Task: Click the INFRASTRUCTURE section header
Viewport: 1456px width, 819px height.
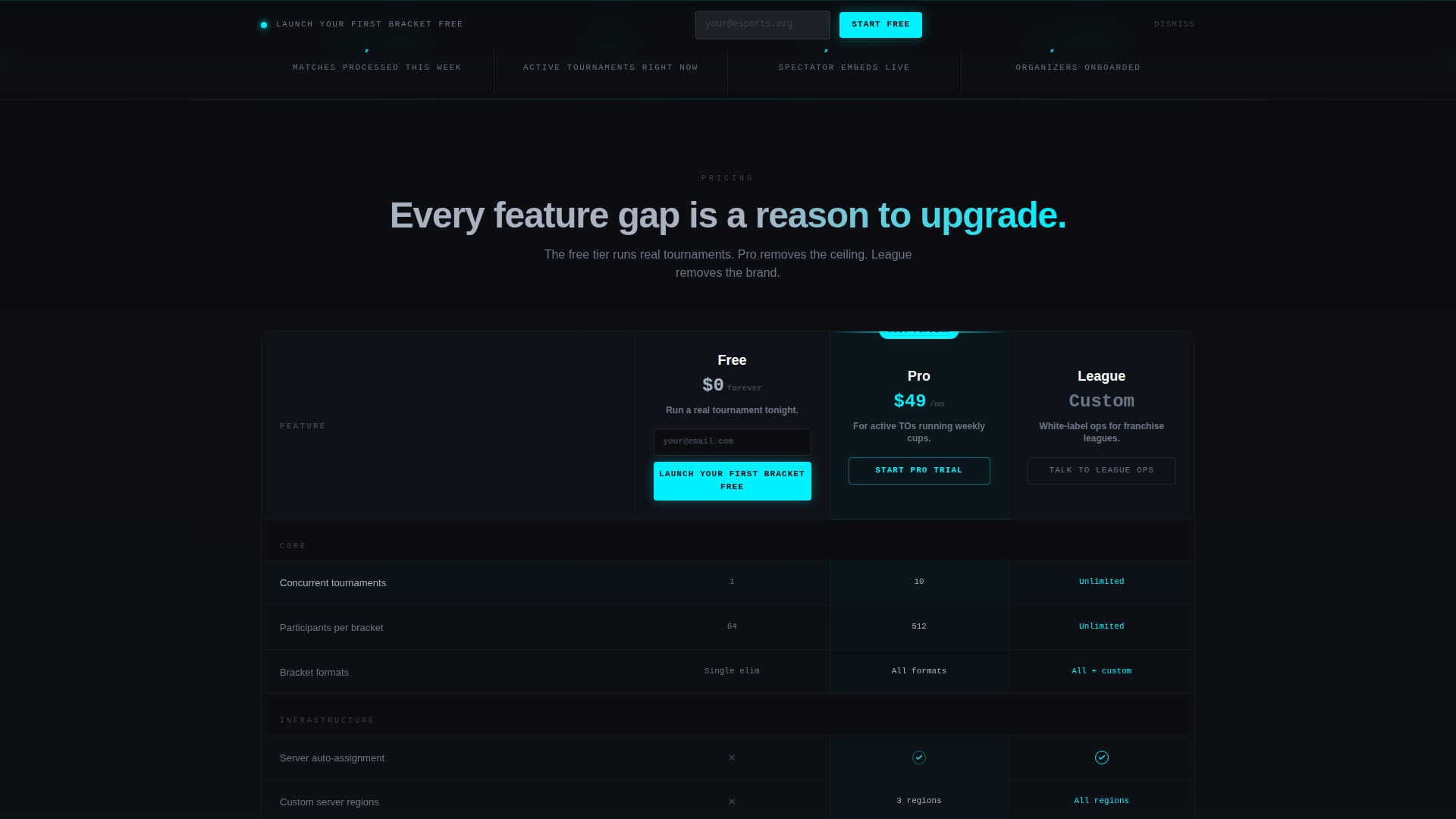Action: 327,720
